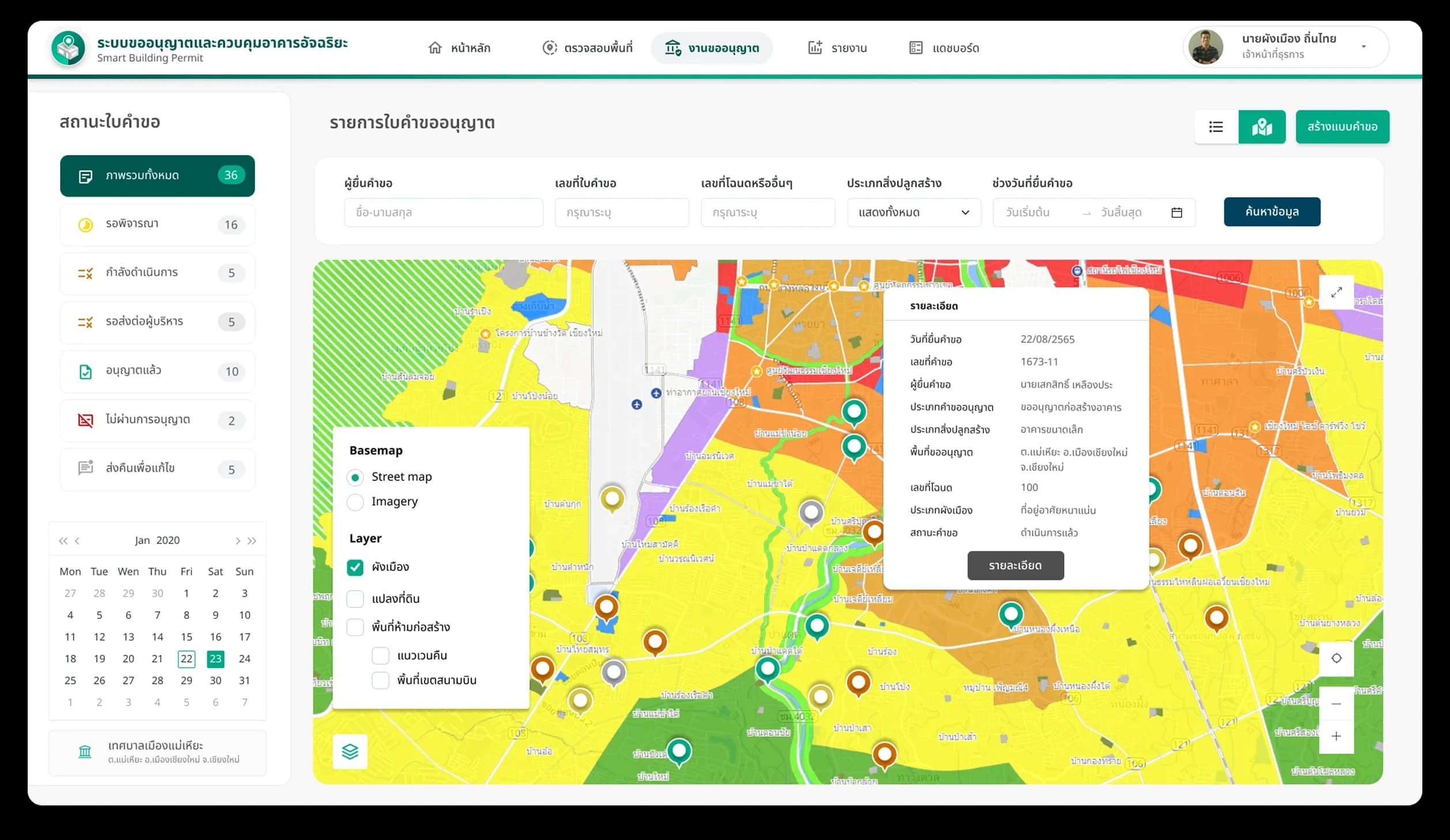Expand the user profile menu arrow
The image size is (1450, 840).
point(1364,47)
